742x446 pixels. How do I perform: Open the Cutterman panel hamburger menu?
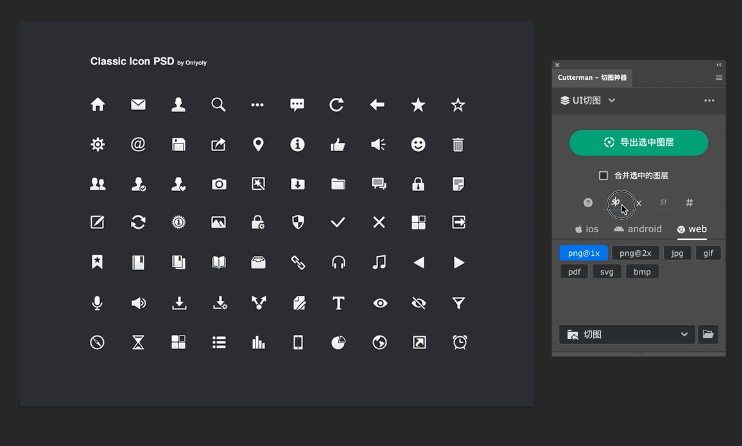click(718, 77)
